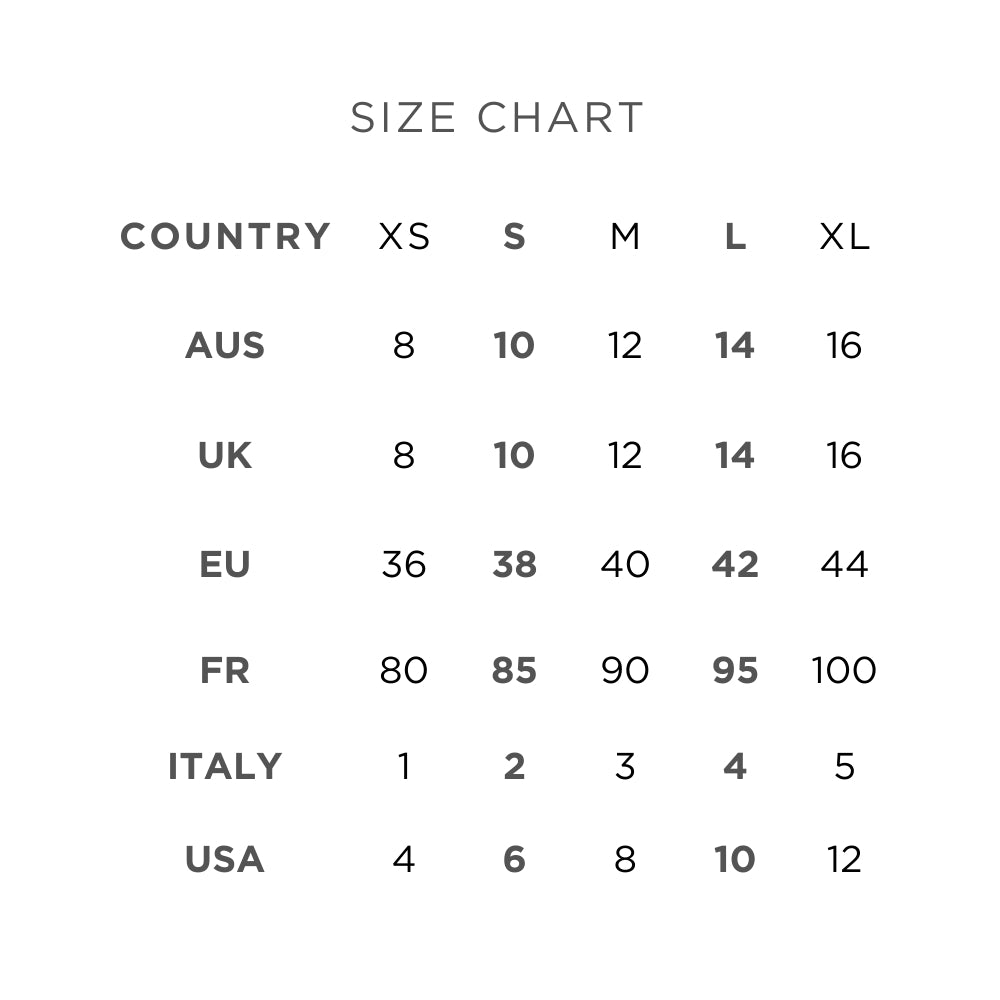Select the ITALY row label

click(225, 767)
